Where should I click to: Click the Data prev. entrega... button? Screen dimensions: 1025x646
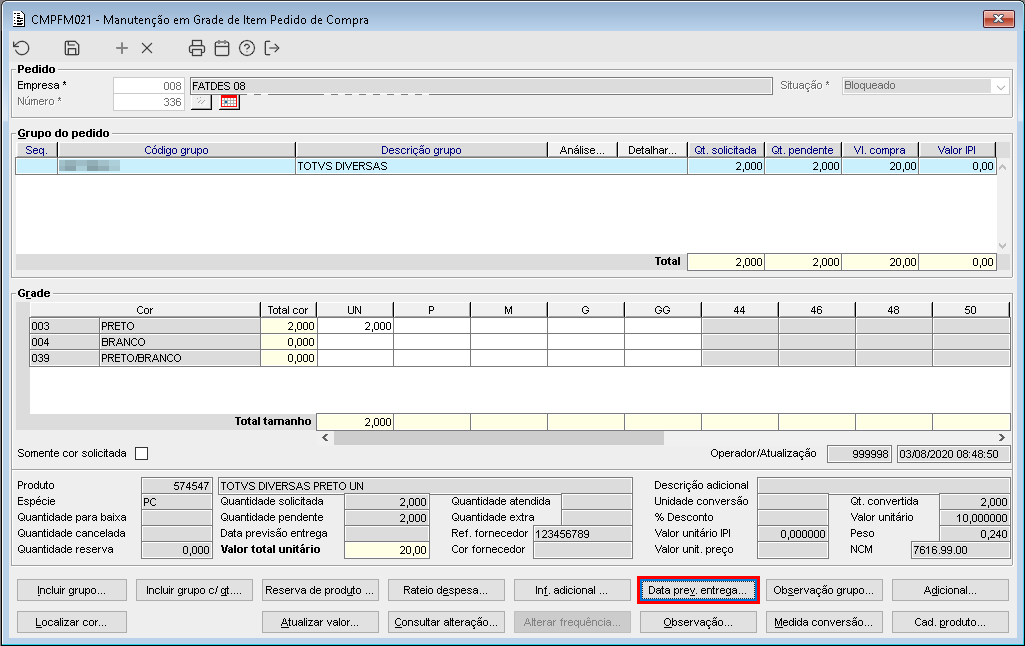coord(697,590)
